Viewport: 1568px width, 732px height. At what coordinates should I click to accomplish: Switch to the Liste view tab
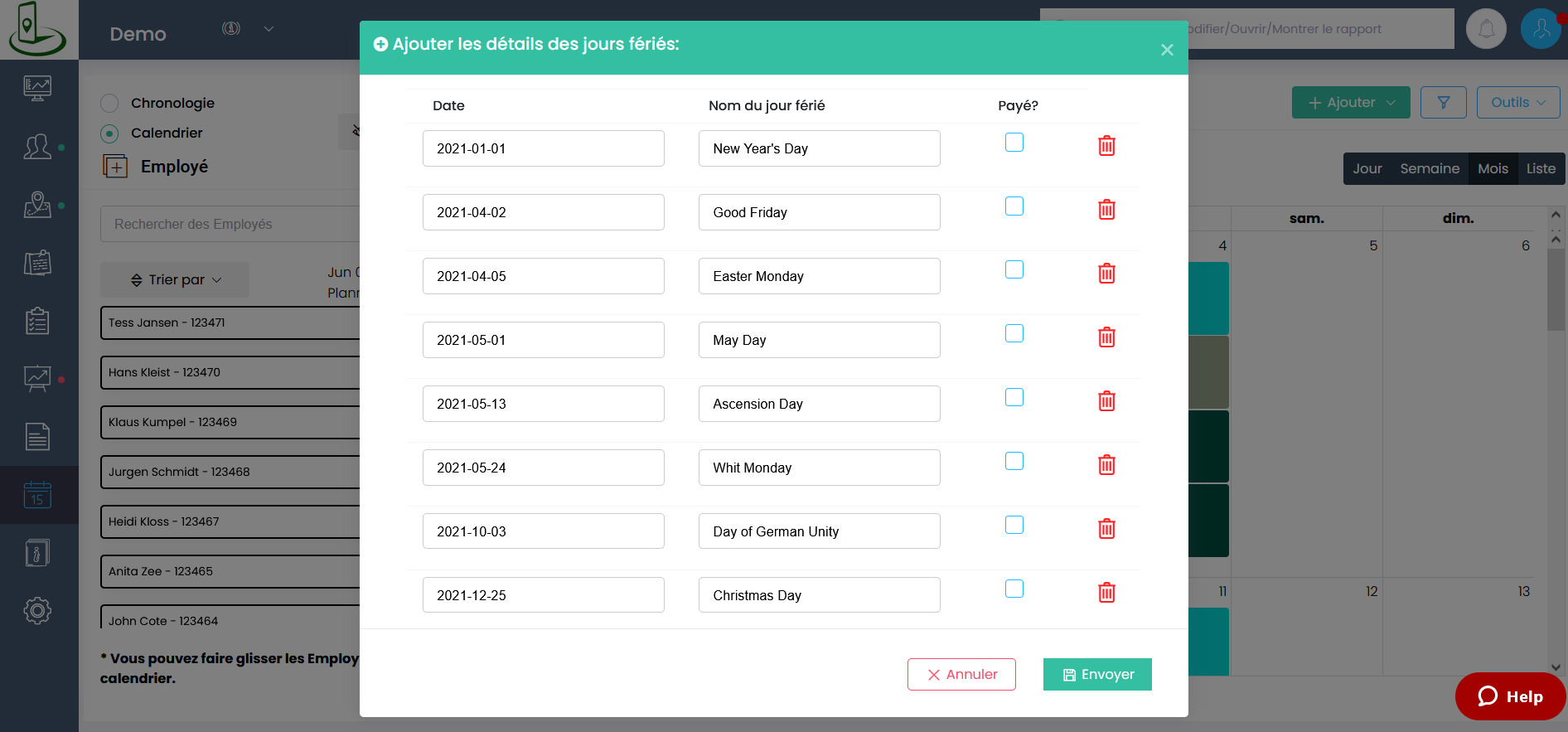(1540, 169)
